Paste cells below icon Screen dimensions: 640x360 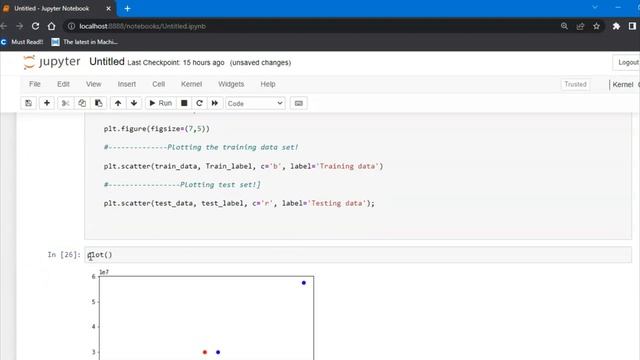pyautogui.click(x=99, y=103)
